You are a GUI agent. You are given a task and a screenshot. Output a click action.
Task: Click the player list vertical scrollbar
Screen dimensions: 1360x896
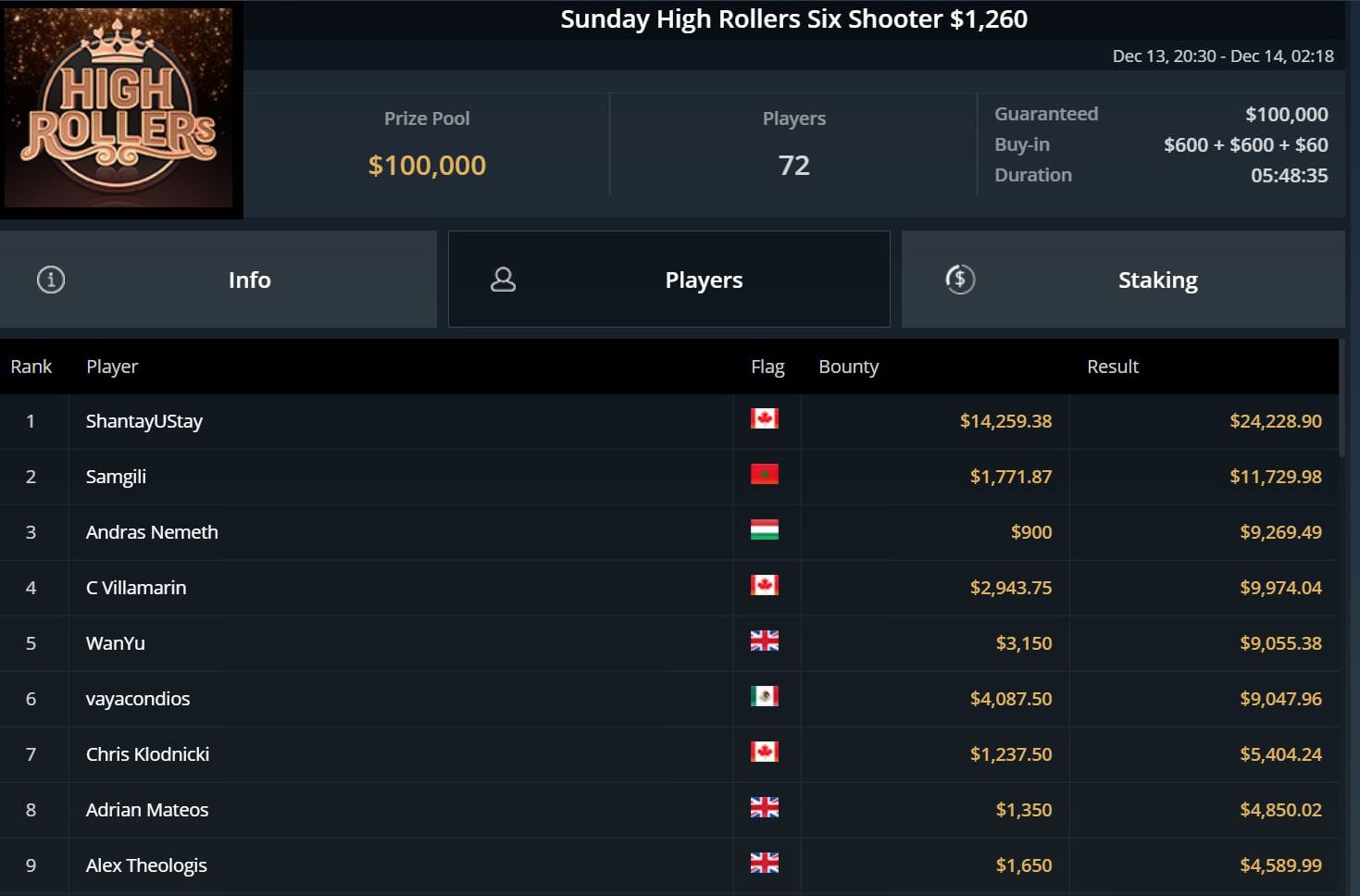(1342, 398)
